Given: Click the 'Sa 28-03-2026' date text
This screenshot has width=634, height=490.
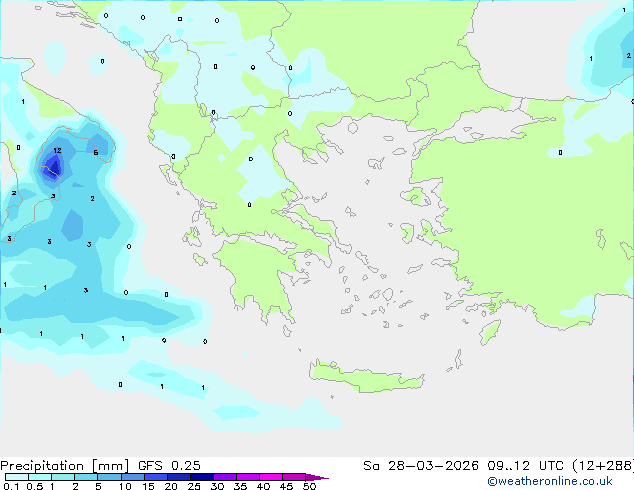Looking at the screenshot, I should [x=421, y=466].
